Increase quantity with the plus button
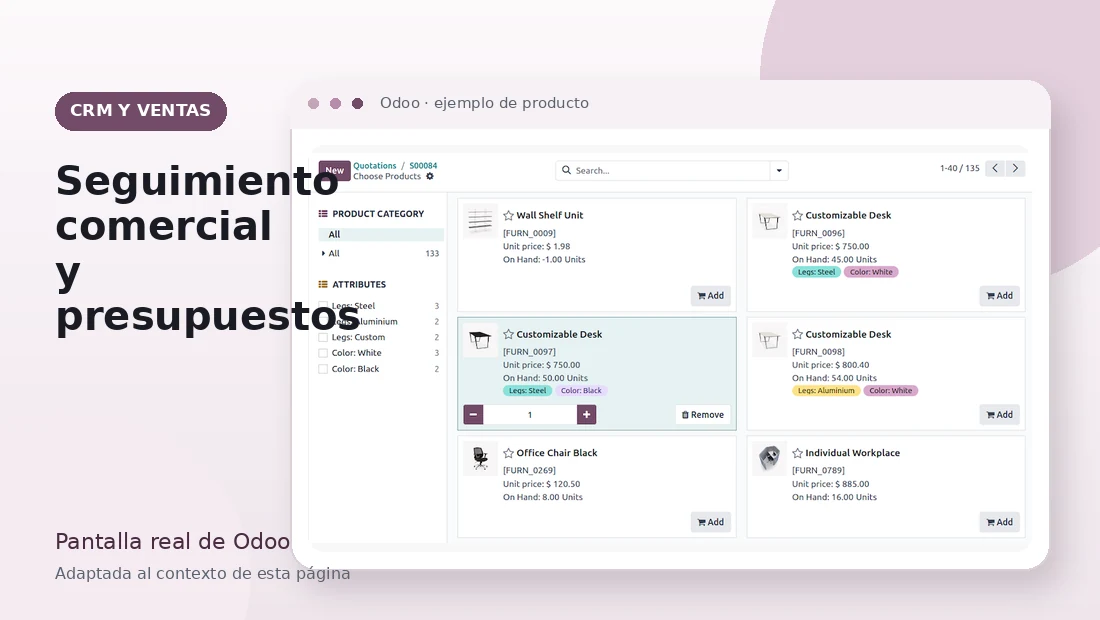 [x=586, y=415]
